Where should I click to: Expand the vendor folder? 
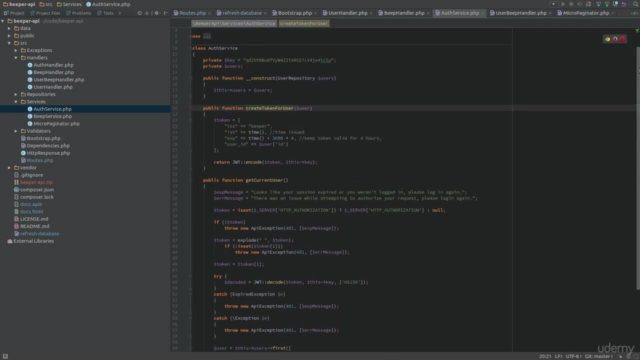click(9, 168)
